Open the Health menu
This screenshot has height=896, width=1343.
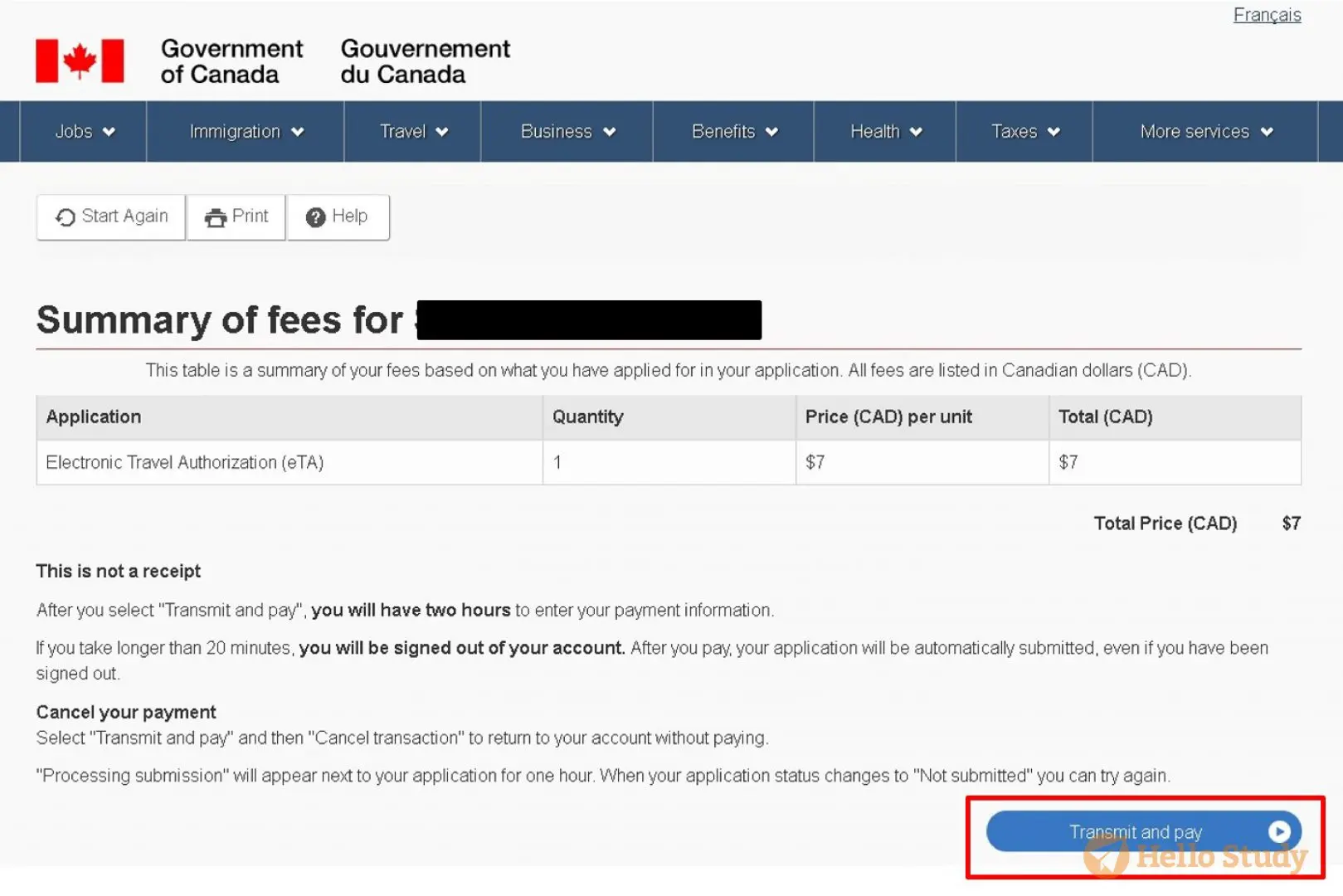[885, 132]
